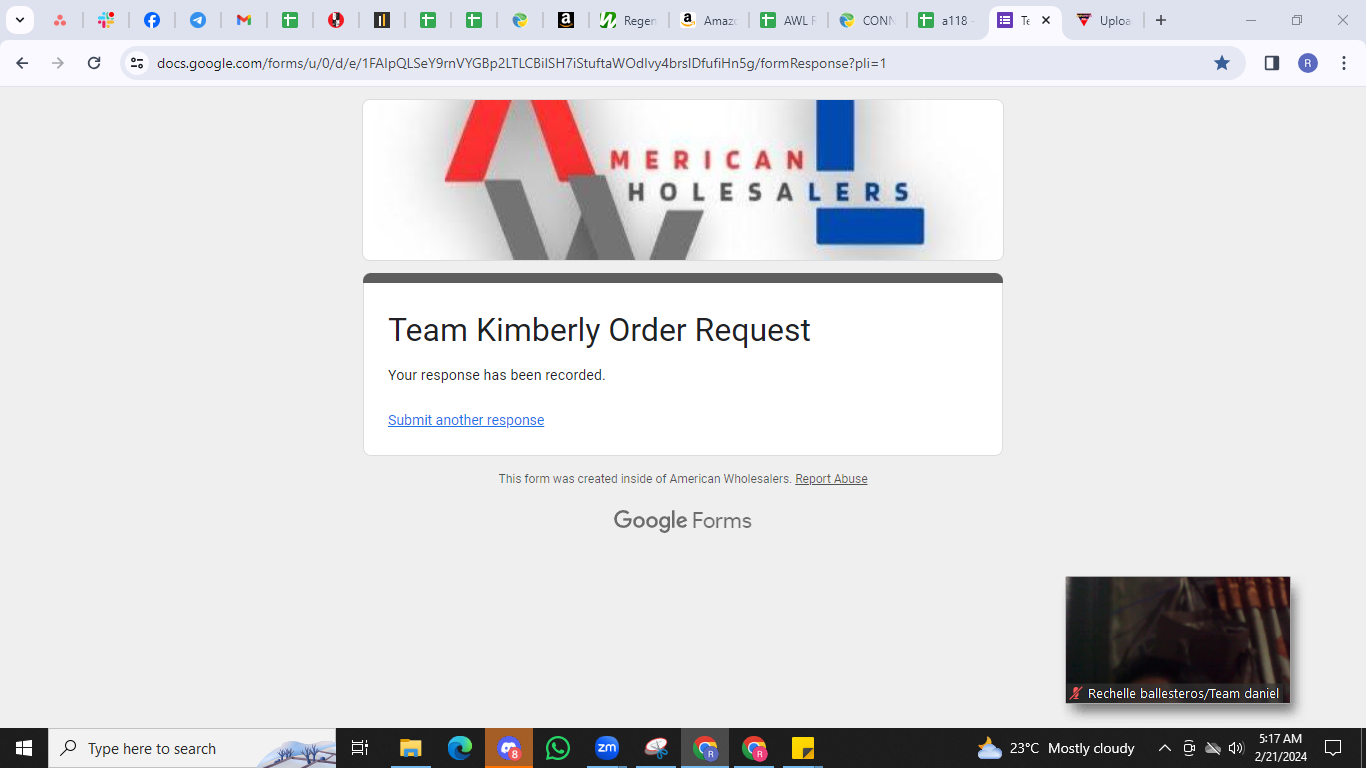Expand the tab search dropdown

(19, 20)
